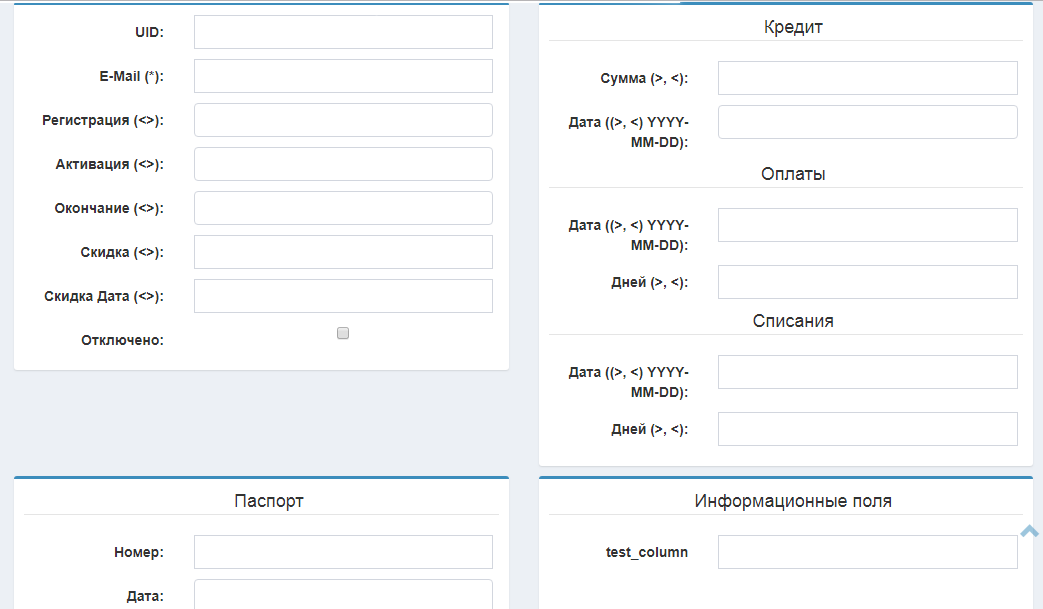Focus the Списания Дней (>, <) field

click(867, 429)
